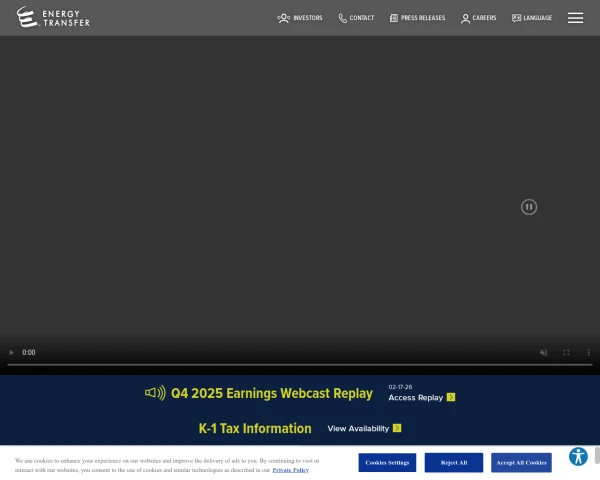
Task: Go to Press Releases
Action: [423, 18]
